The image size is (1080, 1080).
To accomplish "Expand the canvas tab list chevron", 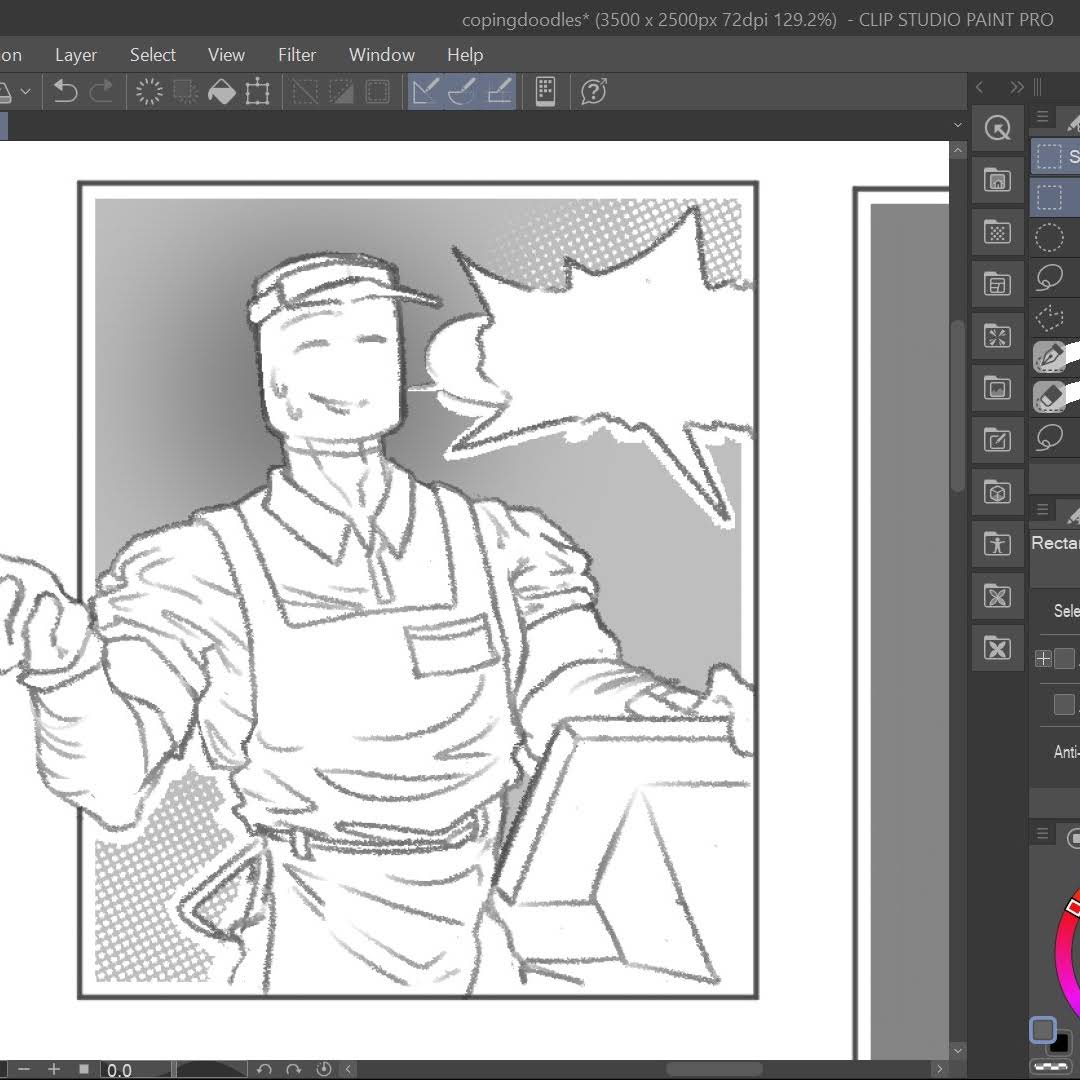I will point(957,125).
